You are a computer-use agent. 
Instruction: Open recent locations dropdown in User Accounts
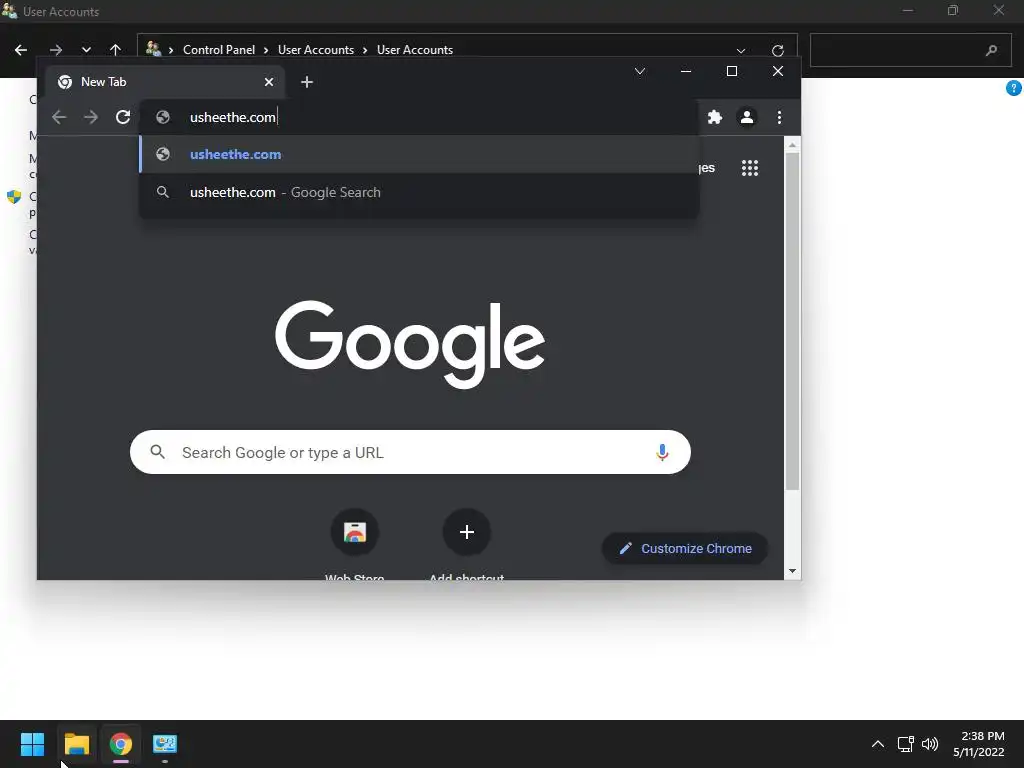(86, 50)
